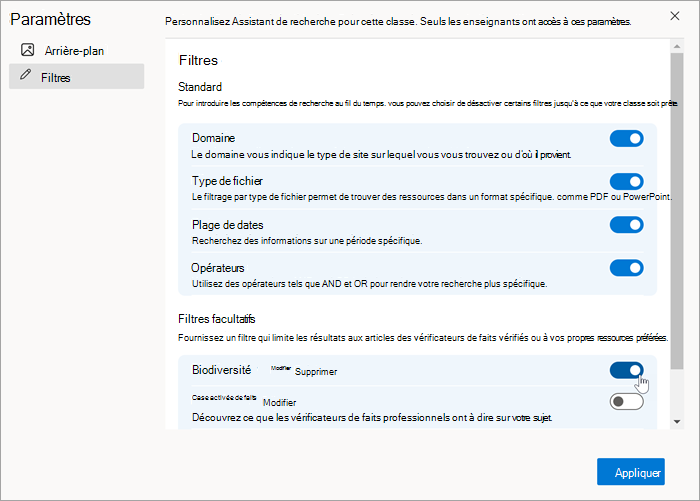Enable the fact-check filter toggle
This screenshot has height=501, width=700.
point(626,402)
